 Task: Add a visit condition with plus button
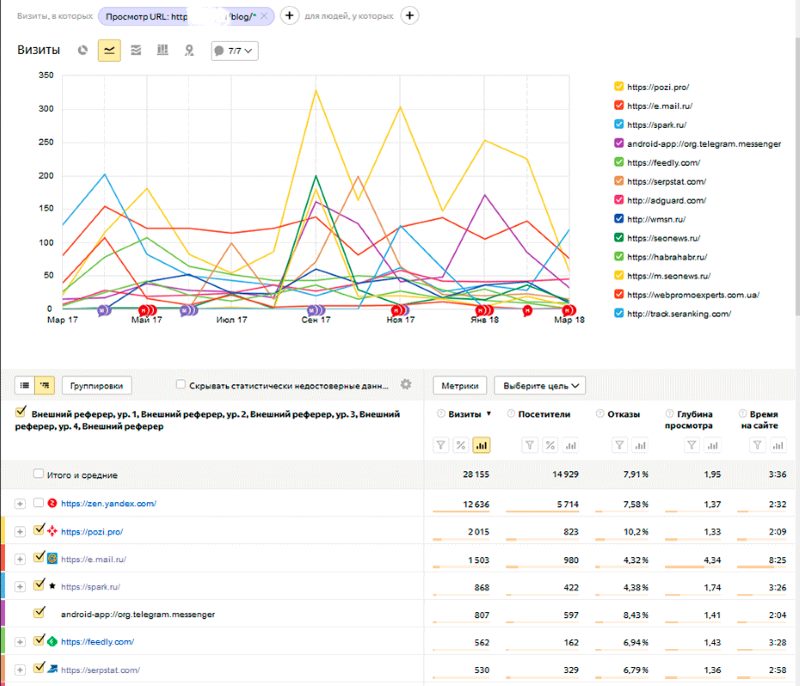[x=289, y=16]
